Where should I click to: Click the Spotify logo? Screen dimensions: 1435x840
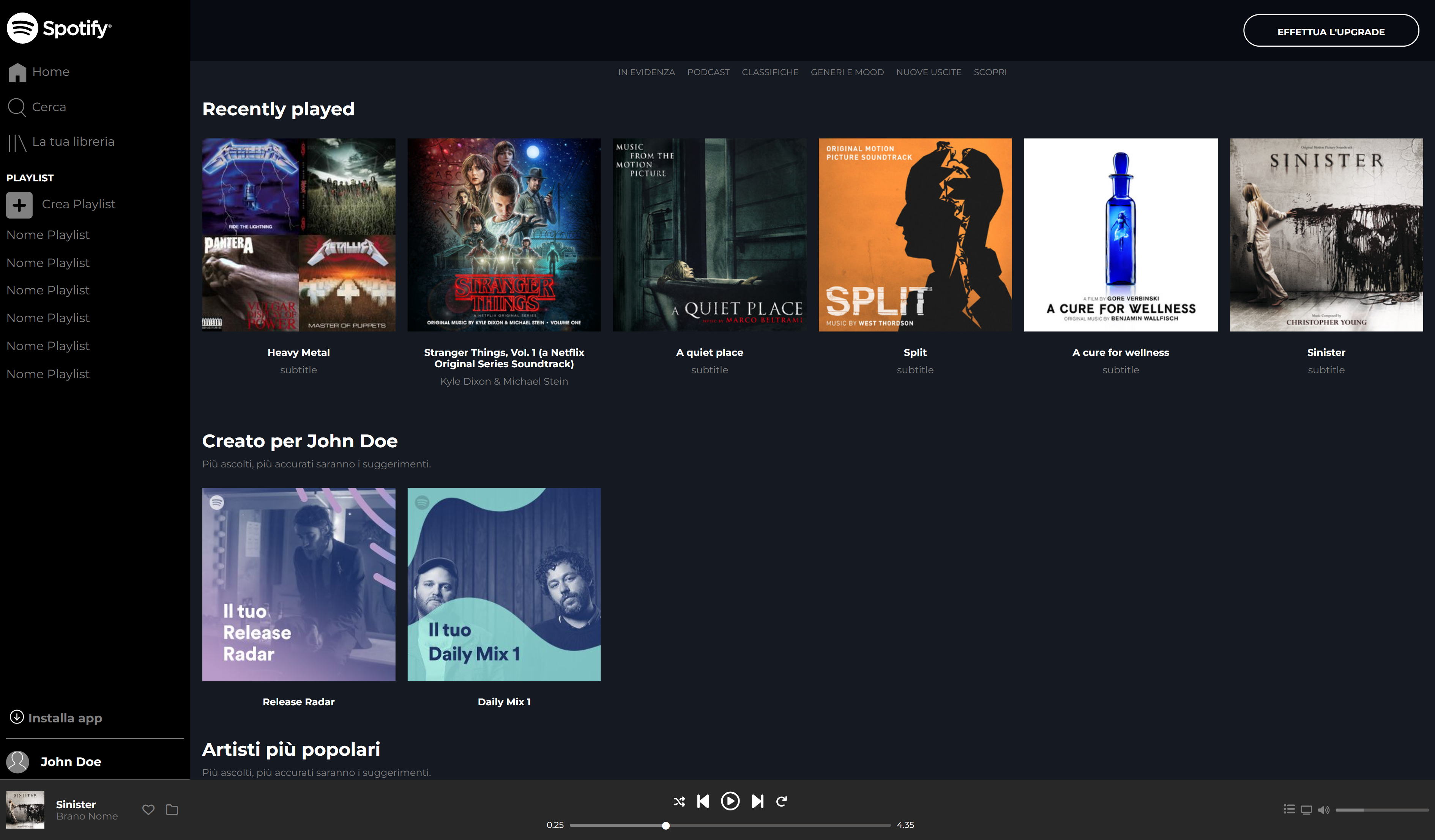58,28
